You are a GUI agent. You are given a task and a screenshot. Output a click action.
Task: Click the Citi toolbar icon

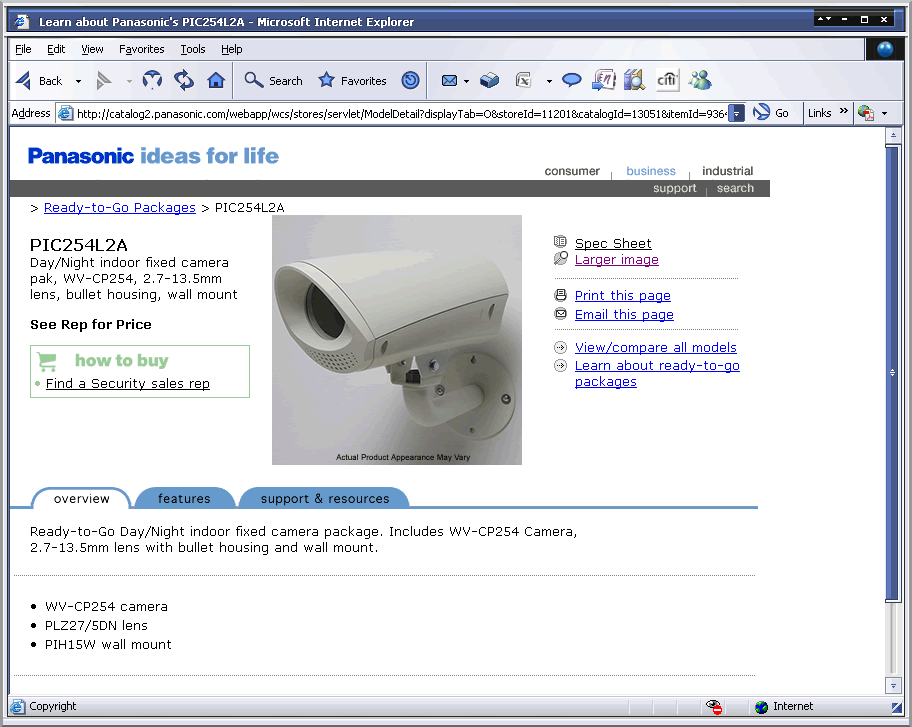pos(667,80)
